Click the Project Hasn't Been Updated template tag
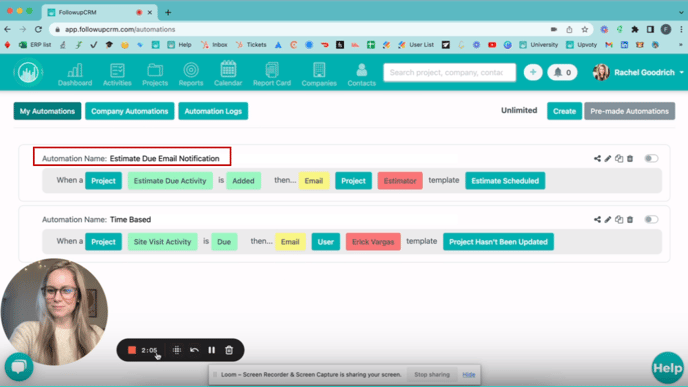This screenshot has width=688, height=387. click(498, 242)
